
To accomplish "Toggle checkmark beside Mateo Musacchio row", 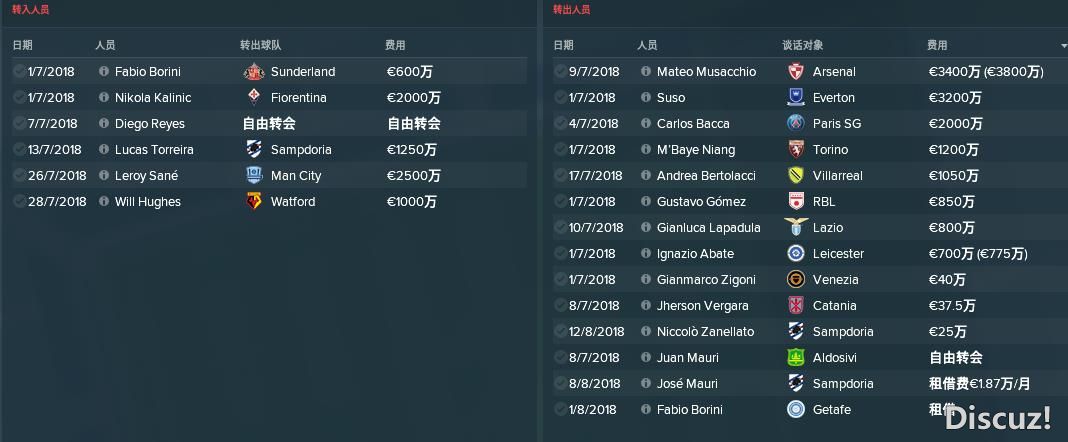I will pos(560,72).
